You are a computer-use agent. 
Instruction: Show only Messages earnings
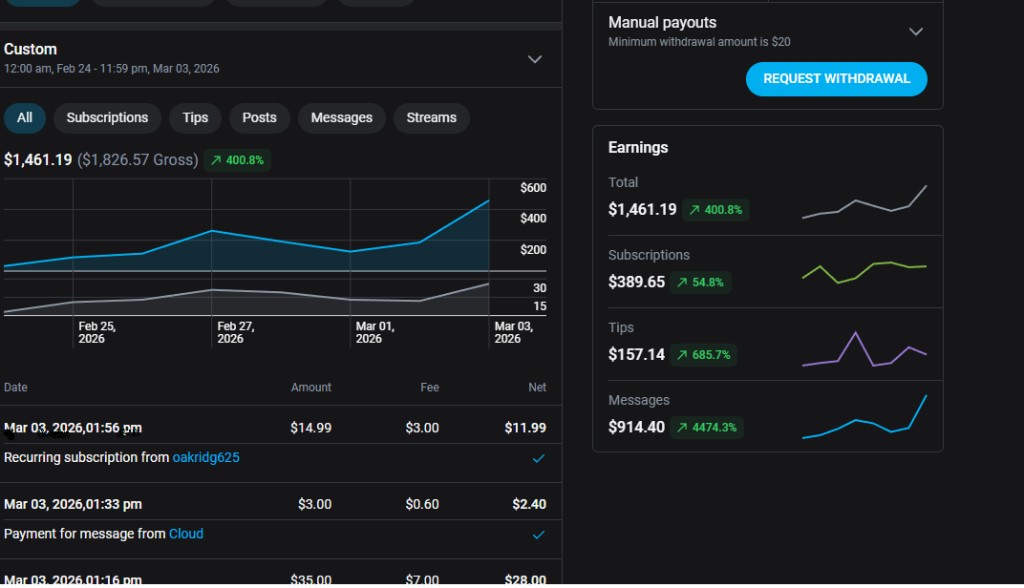[341, 118]
